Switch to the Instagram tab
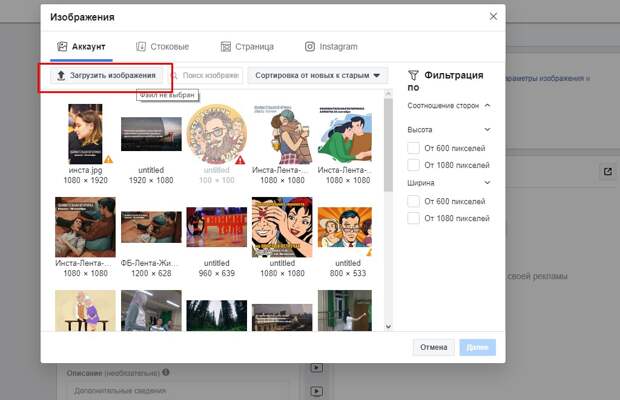620x400 pixels. pos(331,47)
